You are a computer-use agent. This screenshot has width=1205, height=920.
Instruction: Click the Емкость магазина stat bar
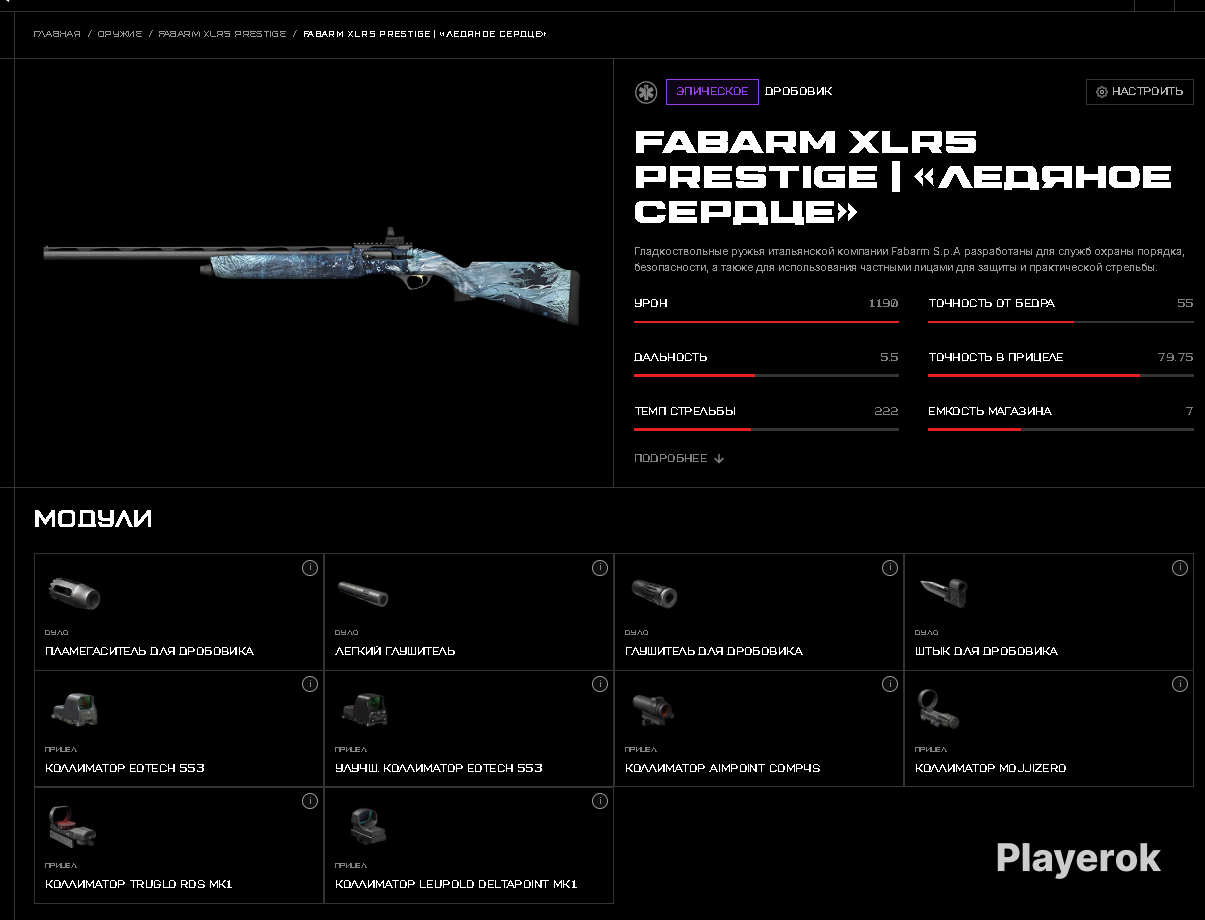pos(1061,430)
